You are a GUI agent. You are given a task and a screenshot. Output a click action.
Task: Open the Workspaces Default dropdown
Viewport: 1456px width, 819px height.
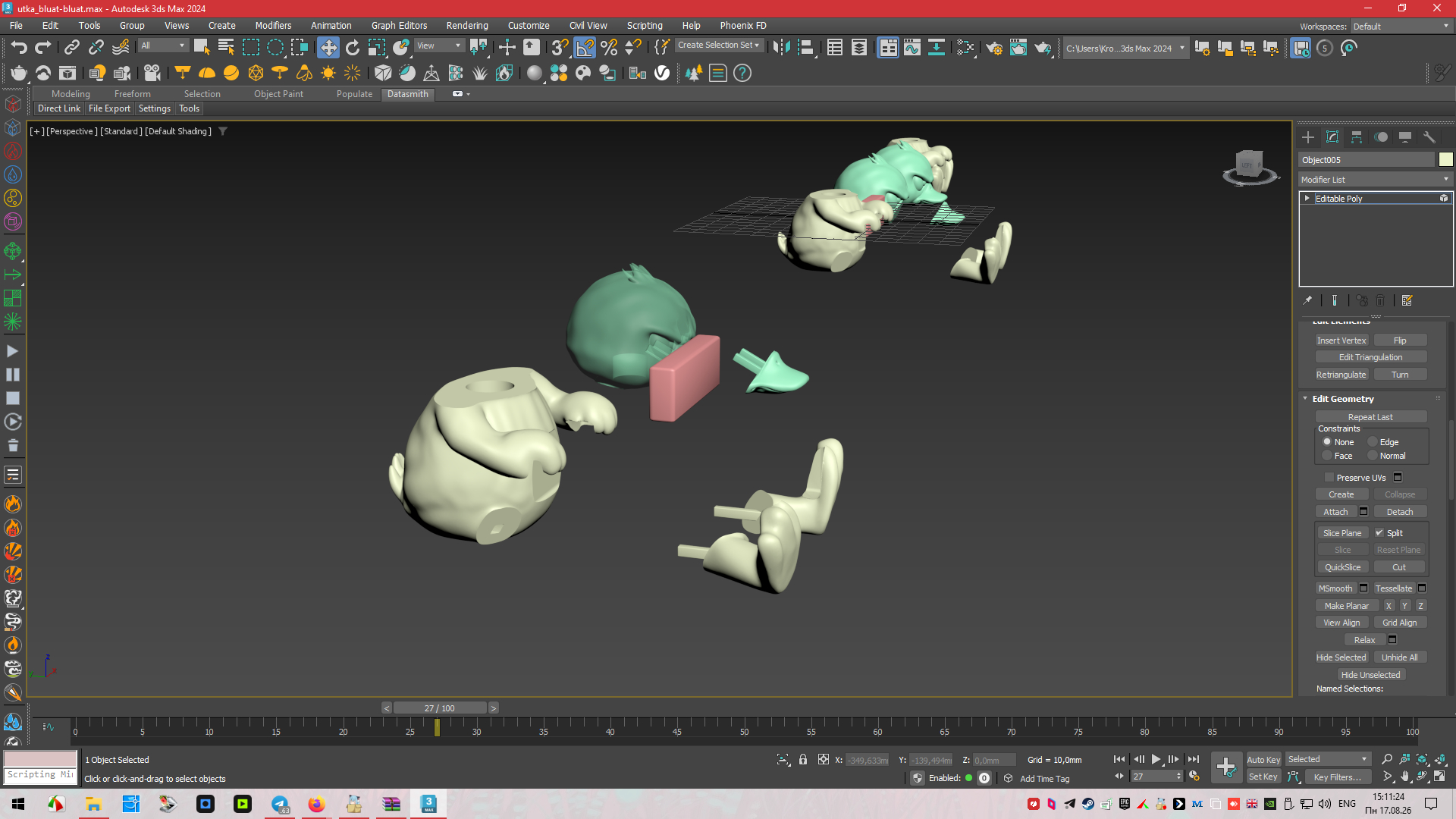(1401, 27)
